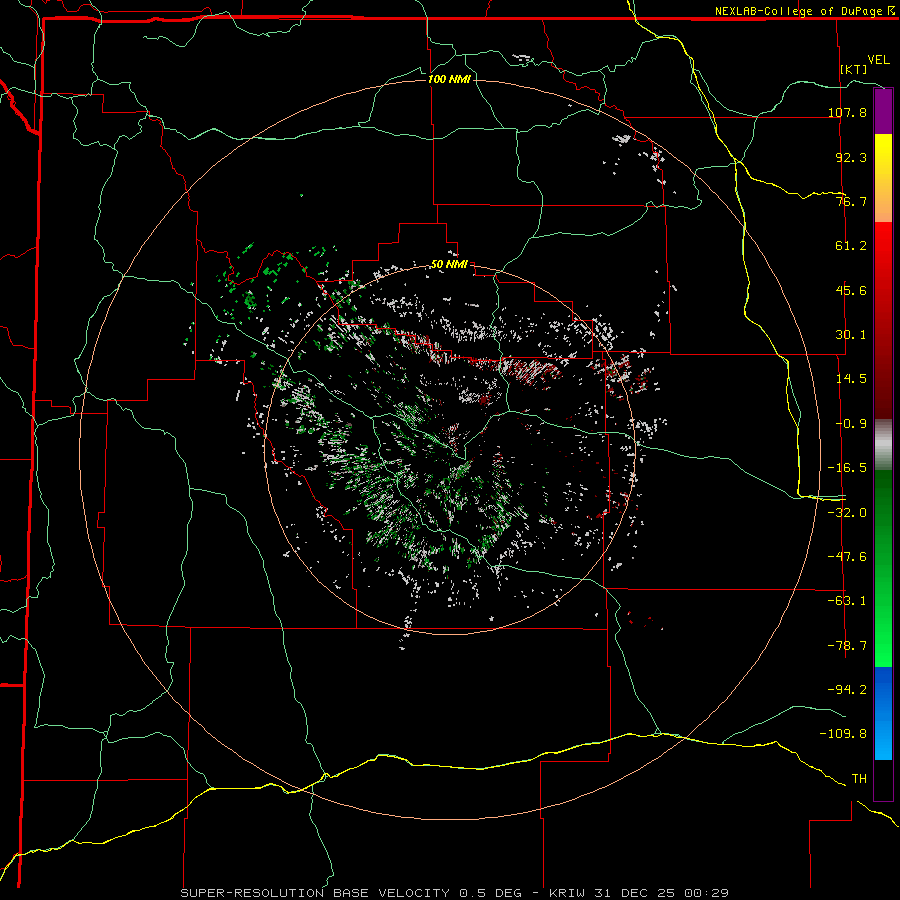Select the -94.2 velocity scale value

pyautogui.click(x=847, y=689)
